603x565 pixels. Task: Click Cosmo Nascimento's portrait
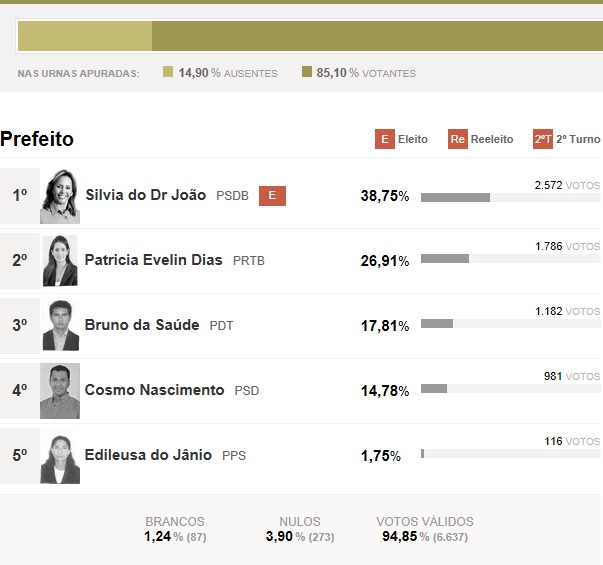[x=60, y=391]
